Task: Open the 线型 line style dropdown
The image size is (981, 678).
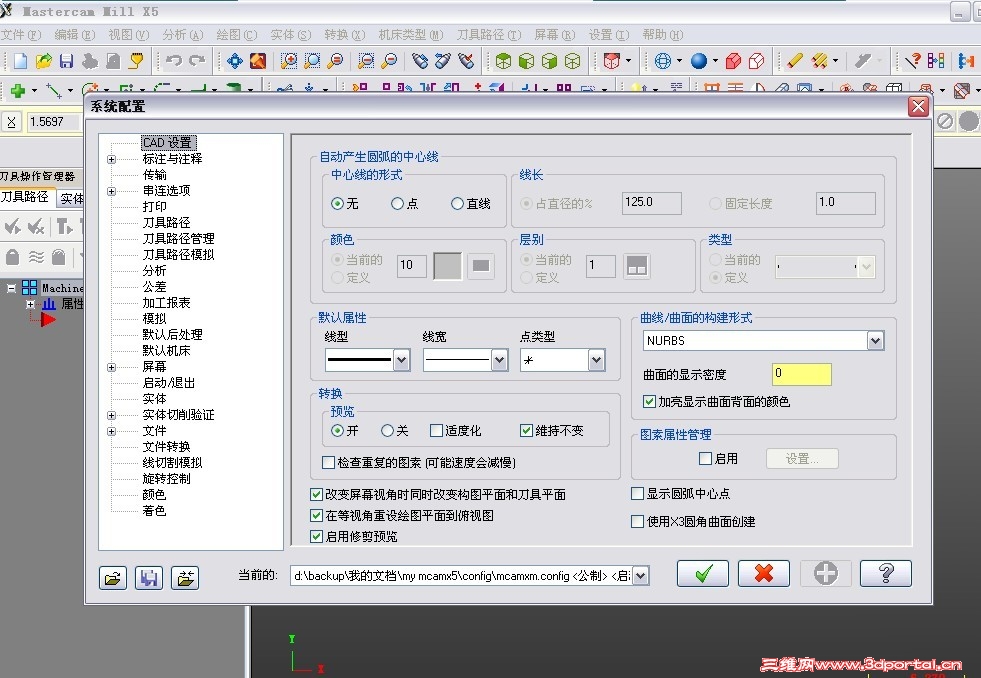Action: [x=402, y=360]
